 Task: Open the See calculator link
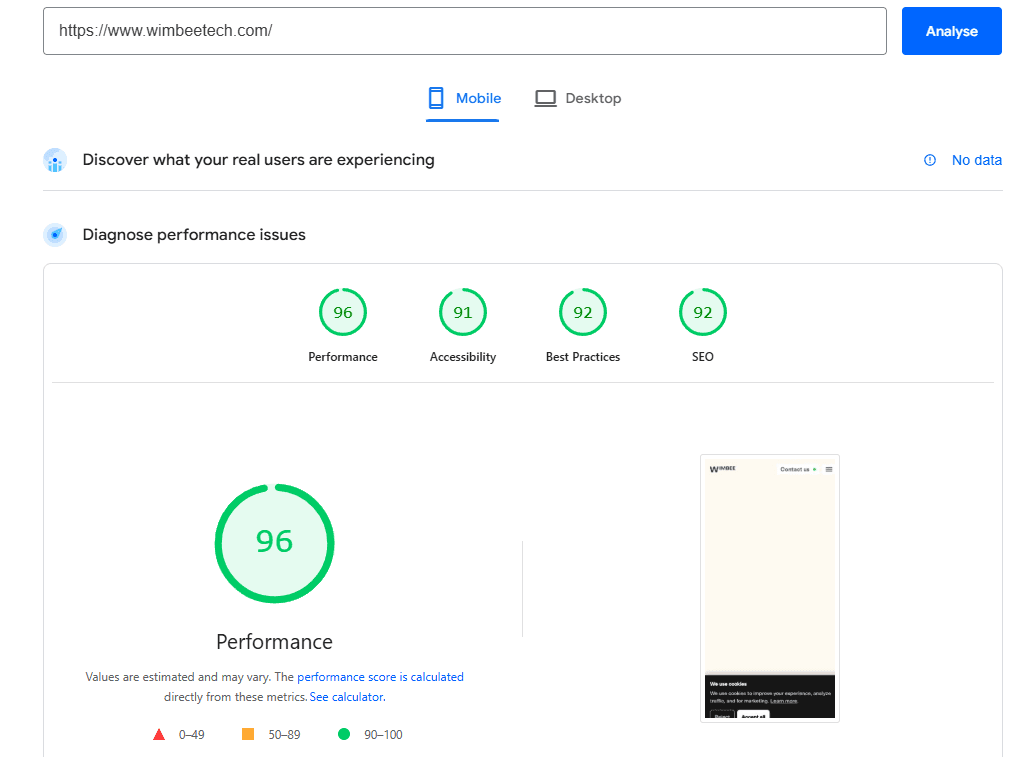[347, 696]
